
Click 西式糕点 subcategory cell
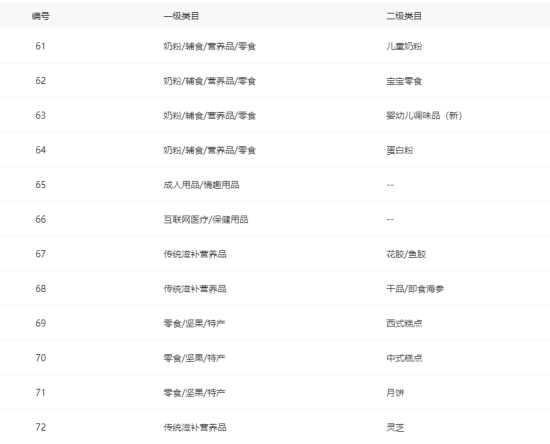[404, 323]
